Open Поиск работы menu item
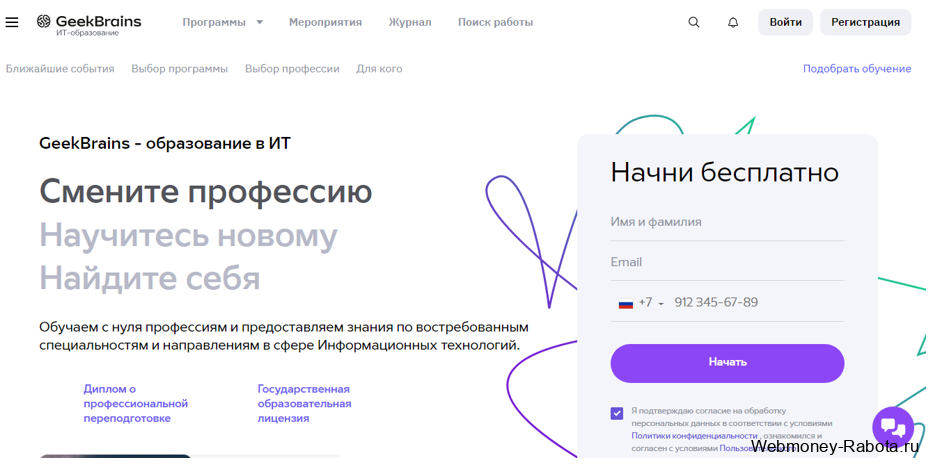This screenshot has width=928, height=464. point(495,22)
